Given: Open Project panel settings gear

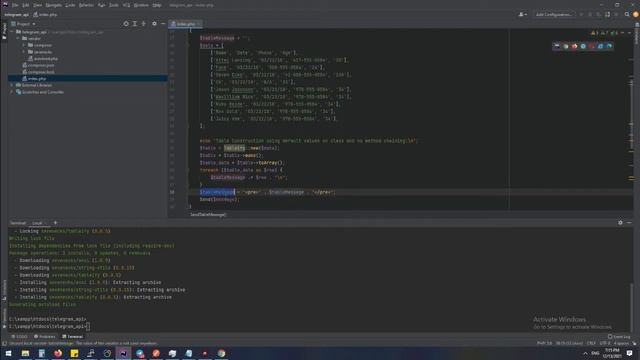Looking at the screenshot, I should click(154, 24).
